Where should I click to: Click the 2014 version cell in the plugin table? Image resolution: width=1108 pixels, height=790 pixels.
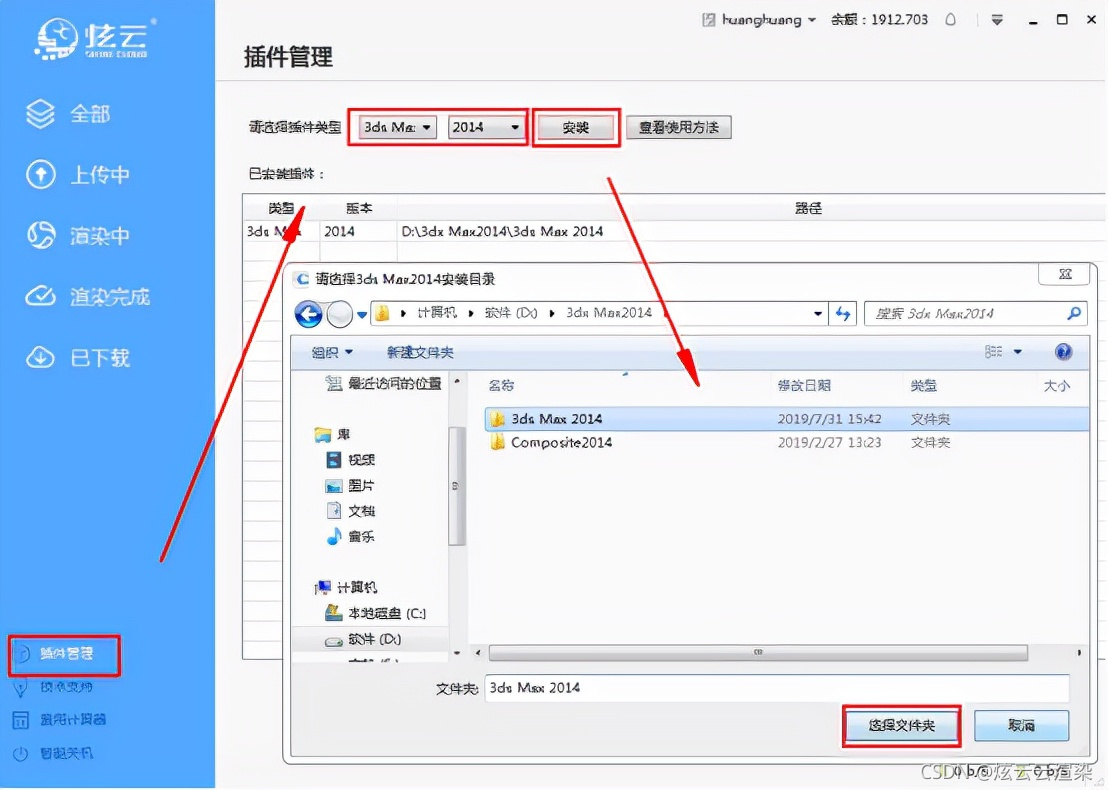[x=339, y=231]
